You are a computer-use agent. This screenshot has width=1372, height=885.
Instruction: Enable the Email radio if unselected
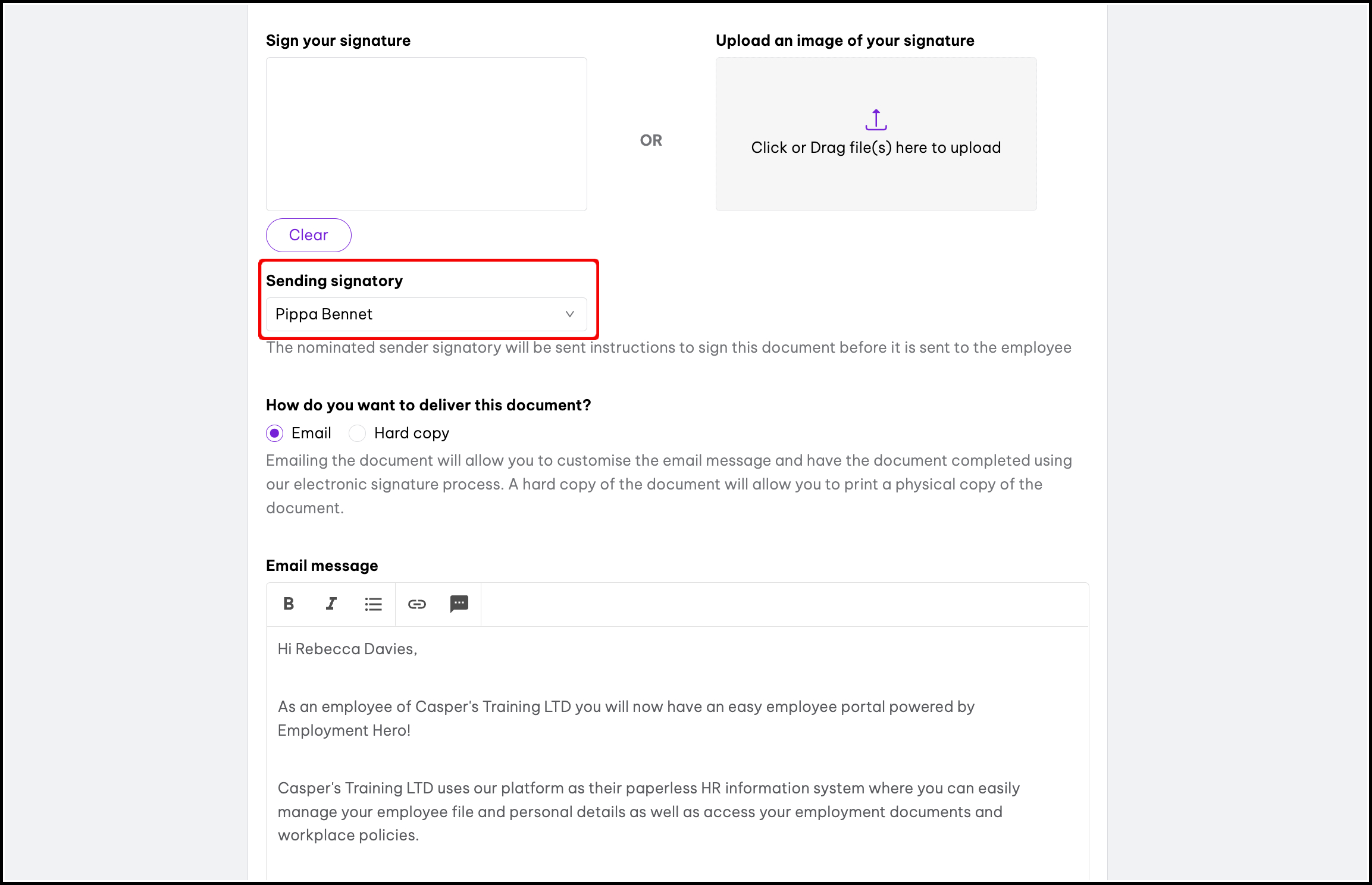point(274,433)
